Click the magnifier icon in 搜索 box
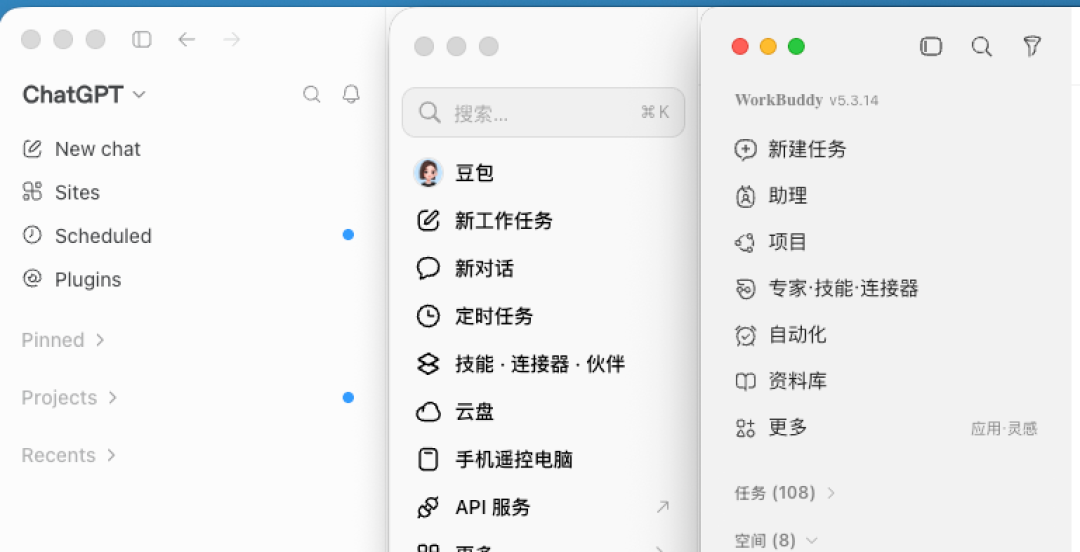Viewport: 1080px width, 552px height. [430, 112]
